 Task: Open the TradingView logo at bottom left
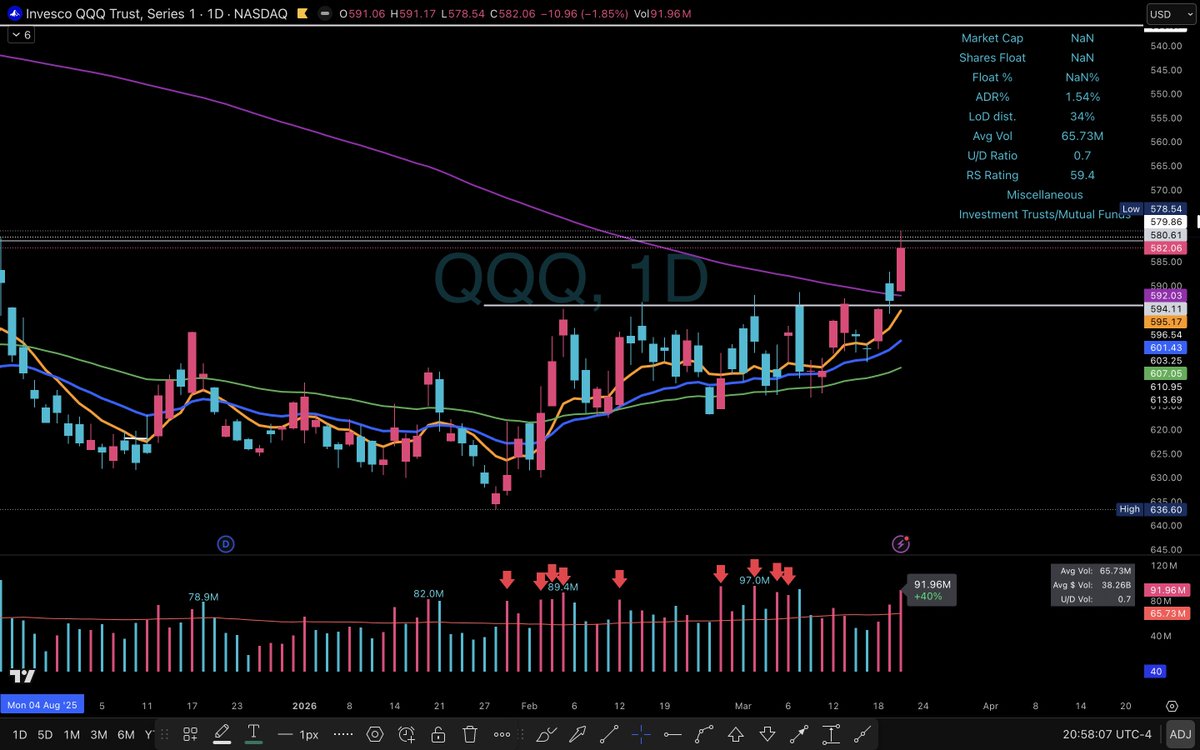tap(24, 676)
